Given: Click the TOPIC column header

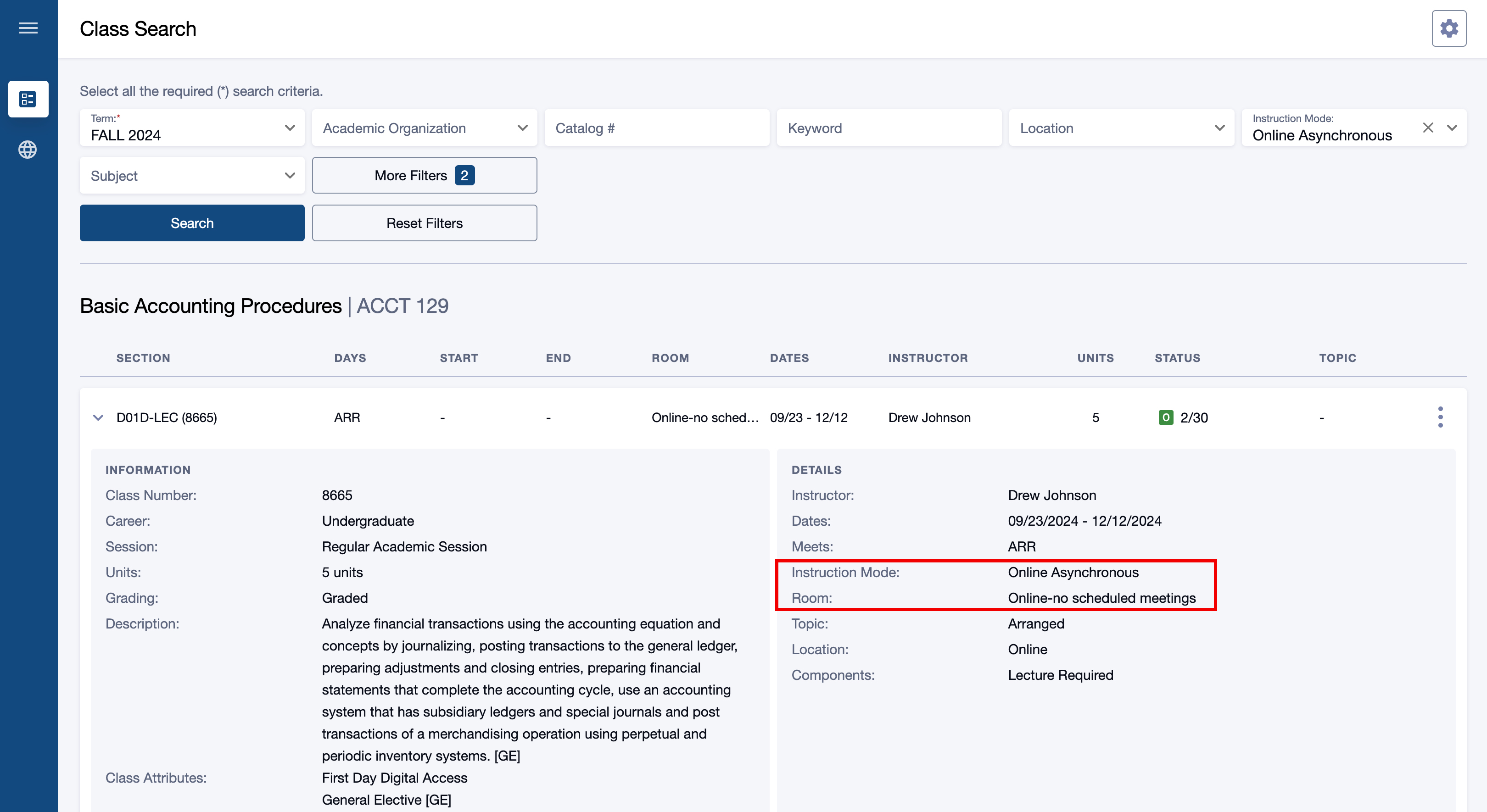Looking at the screenshot, I should click(x=1337, y=358).
